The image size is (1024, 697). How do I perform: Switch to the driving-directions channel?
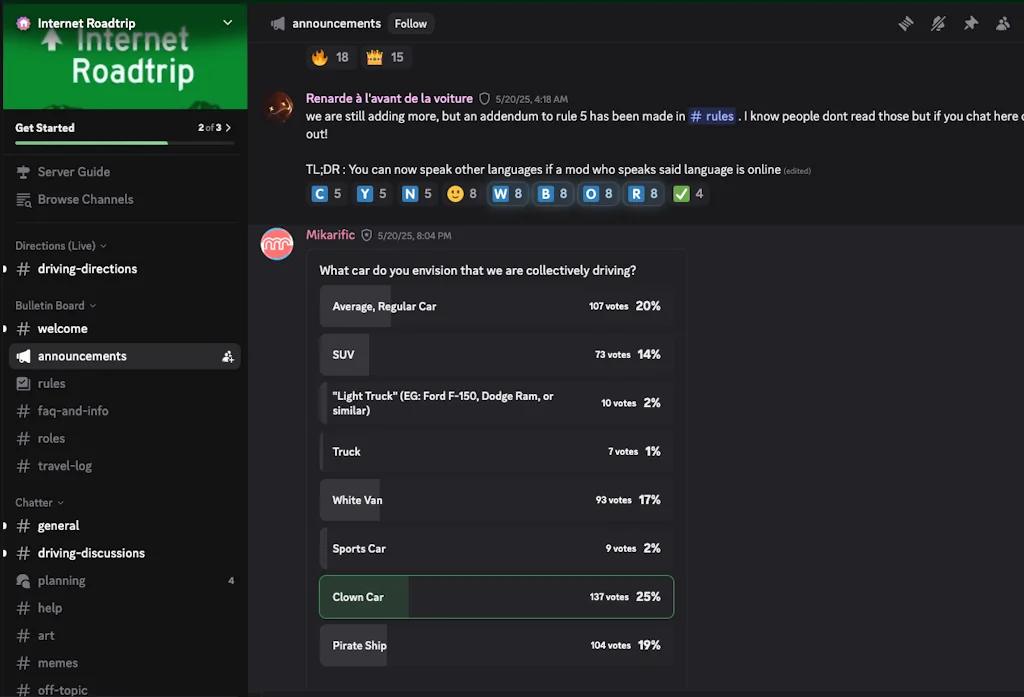87,269
